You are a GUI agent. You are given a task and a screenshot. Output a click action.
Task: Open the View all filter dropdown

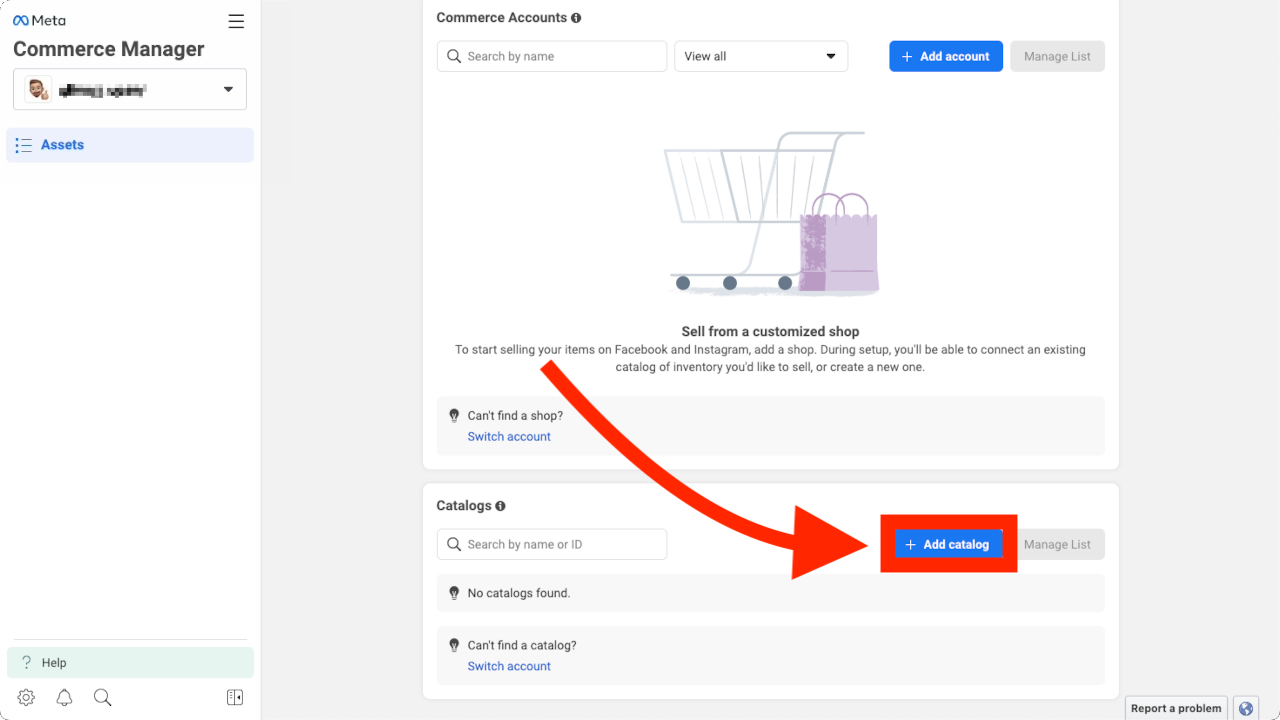tap(761, 56)
